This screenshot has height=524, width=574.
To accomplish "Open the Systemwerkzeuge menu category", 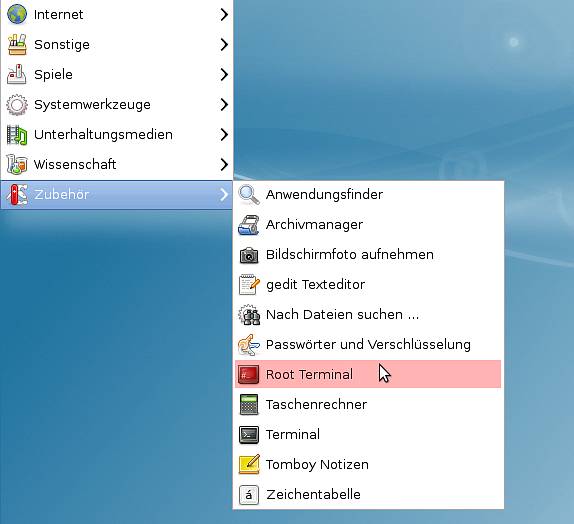I will coord(117,105).
